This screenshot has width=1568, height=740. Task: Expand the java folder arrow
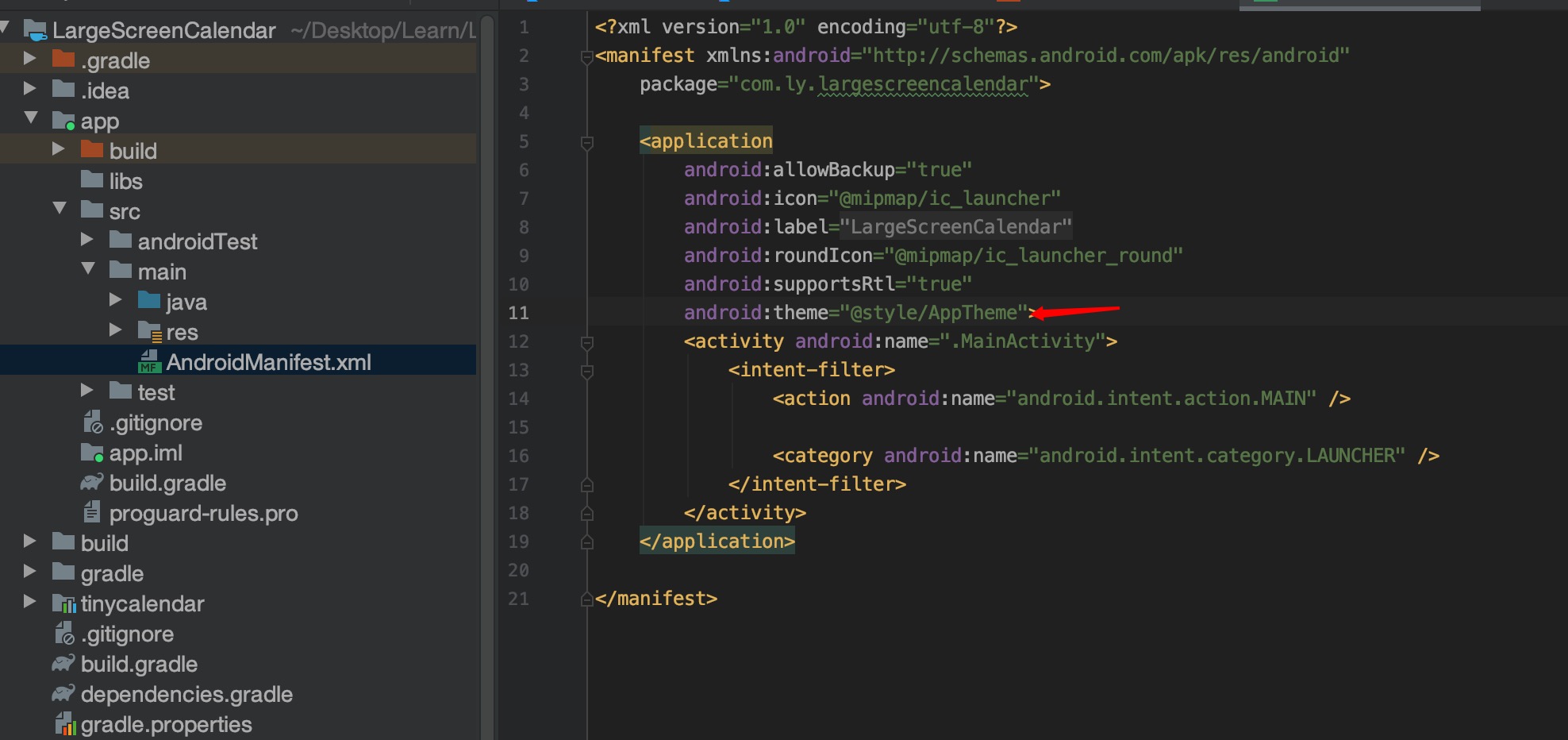116,299
